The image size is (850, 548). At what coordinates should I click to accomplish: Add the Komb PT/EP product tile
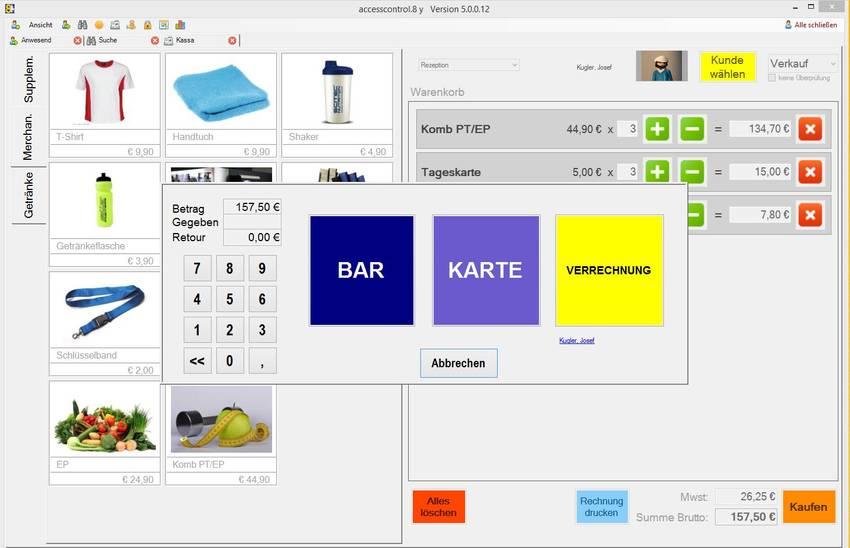(x=221, y=435)
